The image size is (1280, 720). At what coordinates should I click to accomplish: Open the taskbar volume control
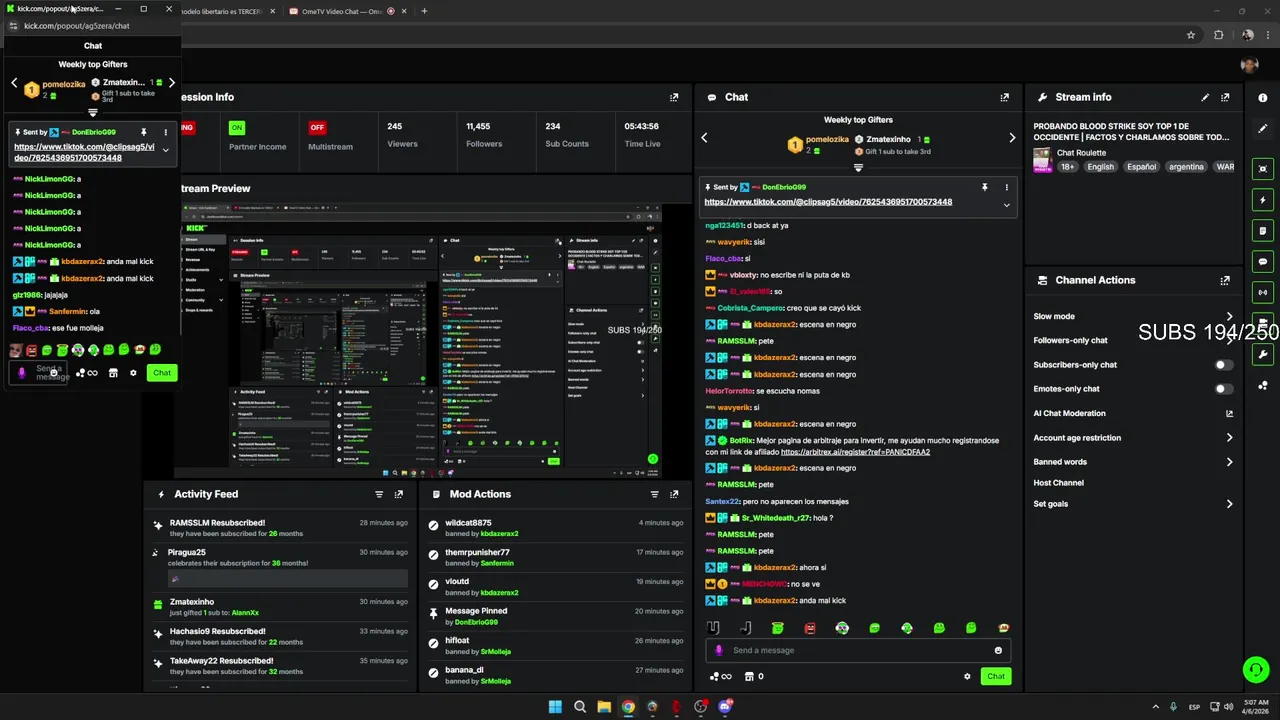point(1229,707)
